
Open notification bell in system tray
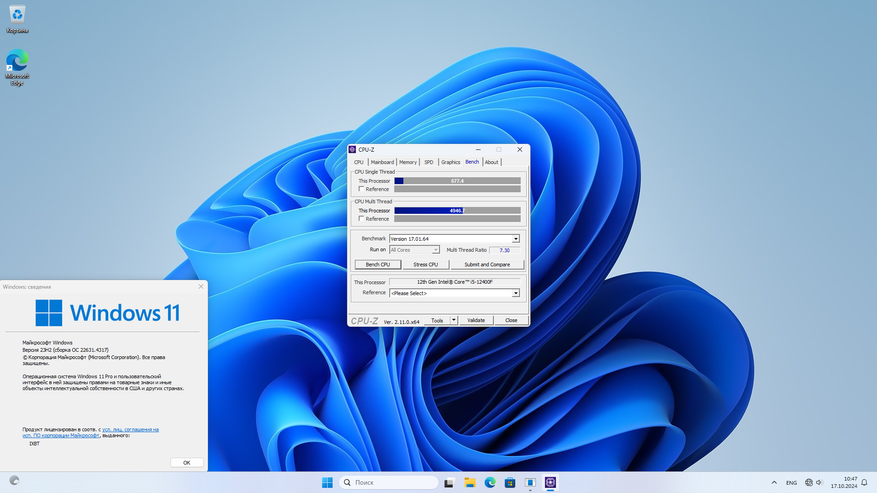tap(864, 482)
